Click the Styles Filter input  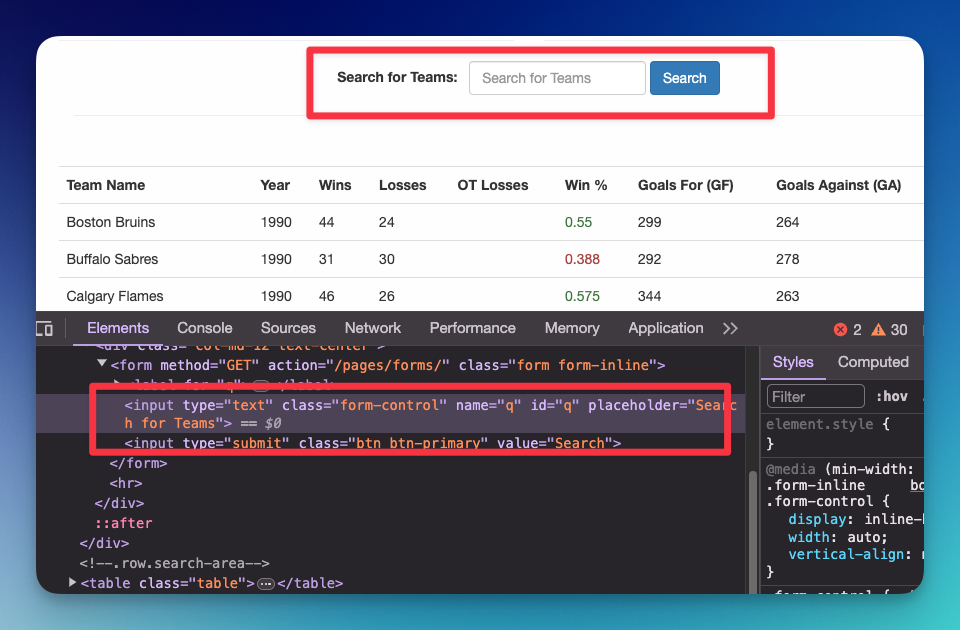[816, 397]
